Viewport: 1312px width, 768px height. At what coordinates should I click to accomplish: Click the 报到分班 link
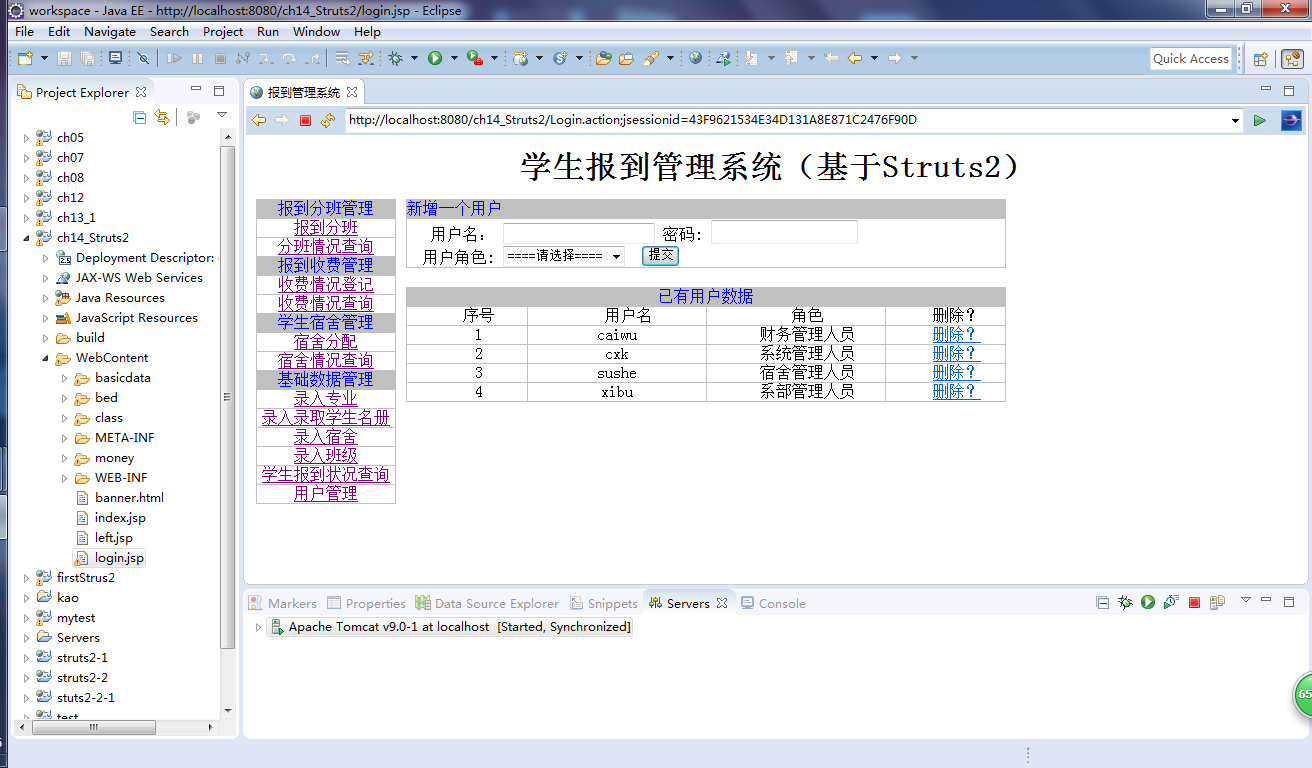click(326, 227)
